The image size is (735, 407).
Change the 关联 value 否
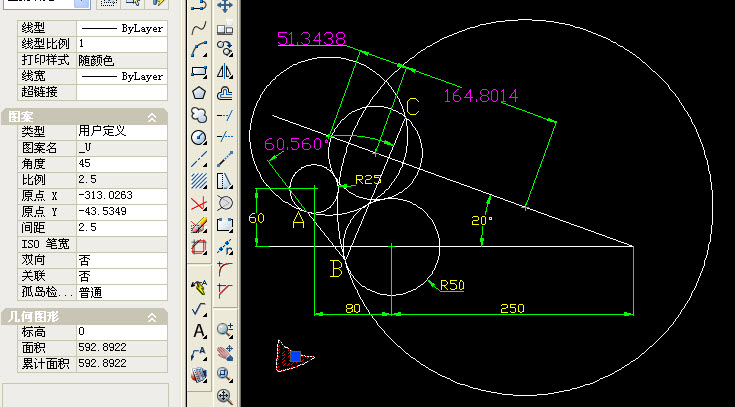(x=122, y=276)
